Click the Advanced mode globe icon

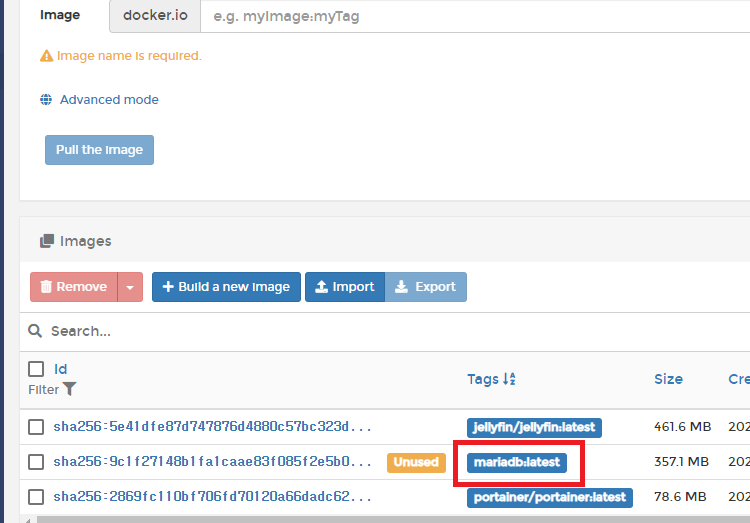(46, 100)
